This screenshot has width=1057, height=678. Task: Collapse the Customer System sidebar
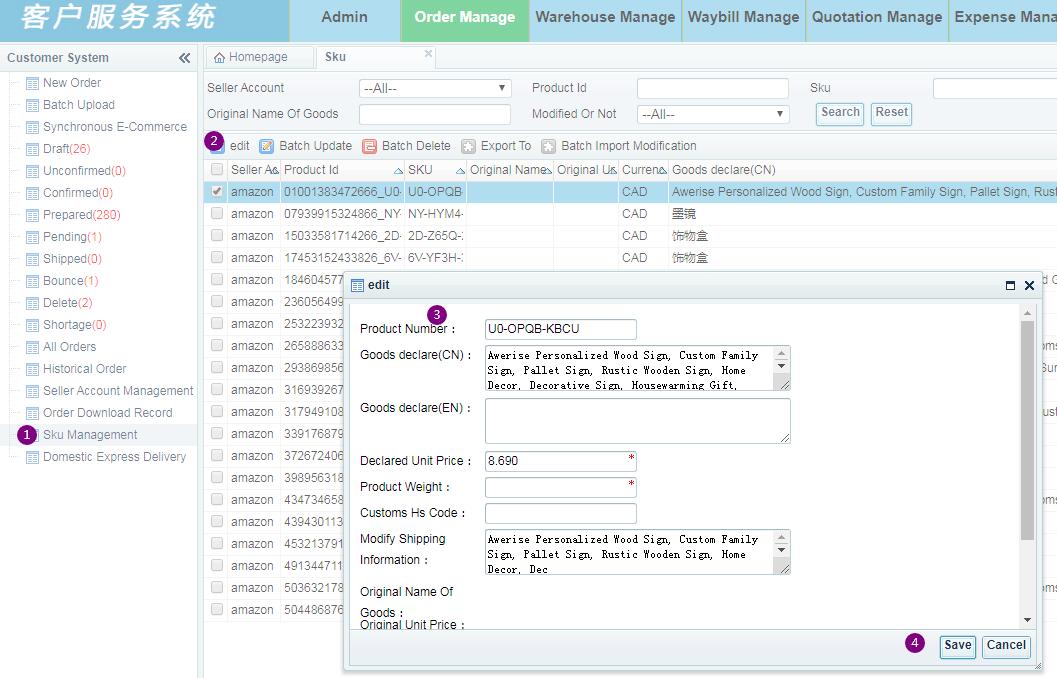[x=185, y=58]
